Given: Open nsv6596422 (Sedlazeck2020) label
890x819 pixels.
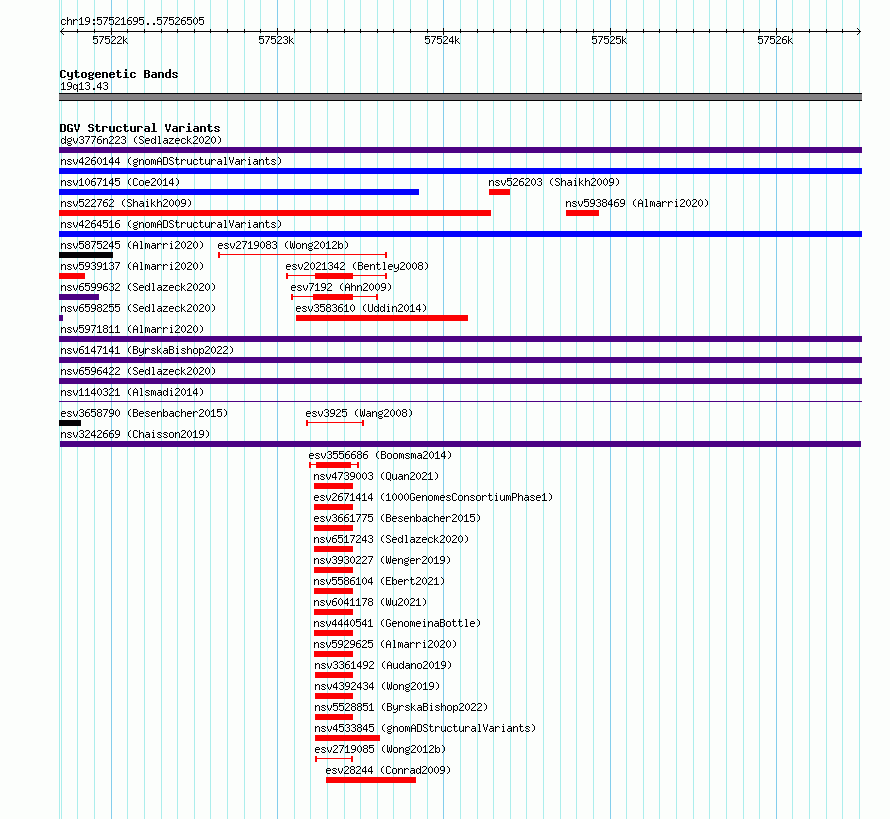Looking at the screenshot, I should [x=138, y=371].
